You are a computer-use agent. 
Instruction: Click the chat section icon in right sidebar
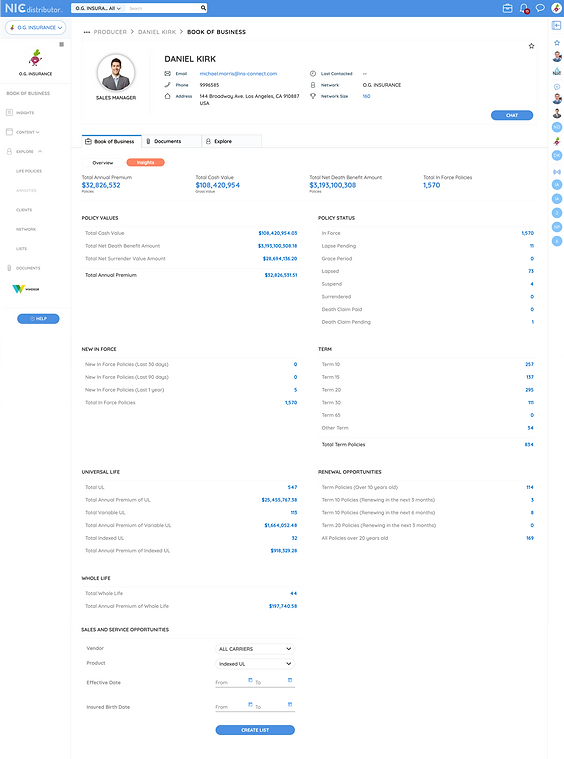pos(557,87)
